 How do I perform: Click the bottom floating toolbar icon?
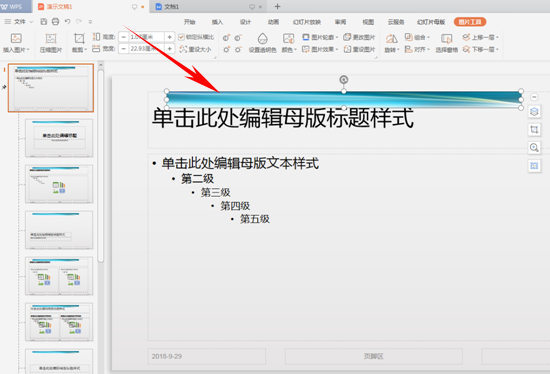534,166
